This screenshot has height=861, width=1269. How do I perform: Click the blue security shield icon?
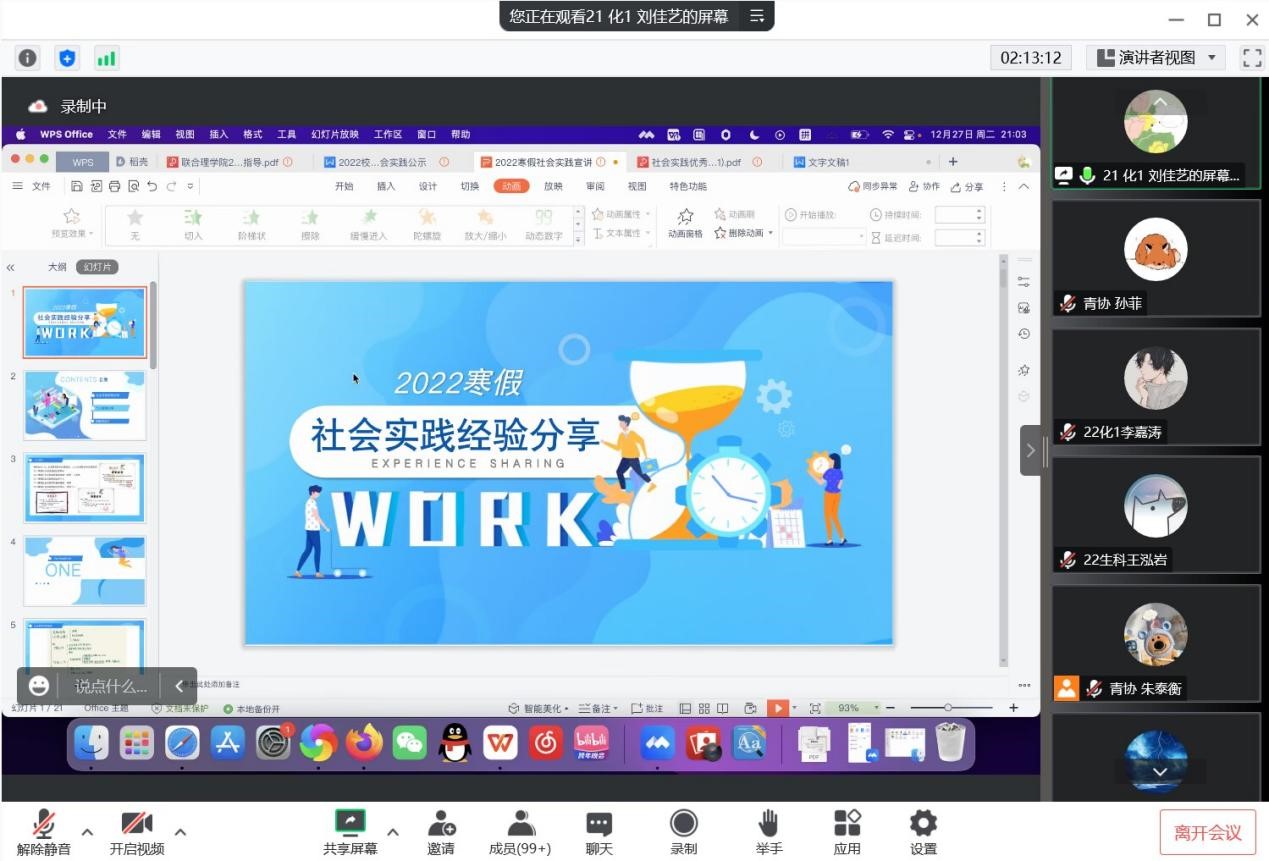pos(67,58)
